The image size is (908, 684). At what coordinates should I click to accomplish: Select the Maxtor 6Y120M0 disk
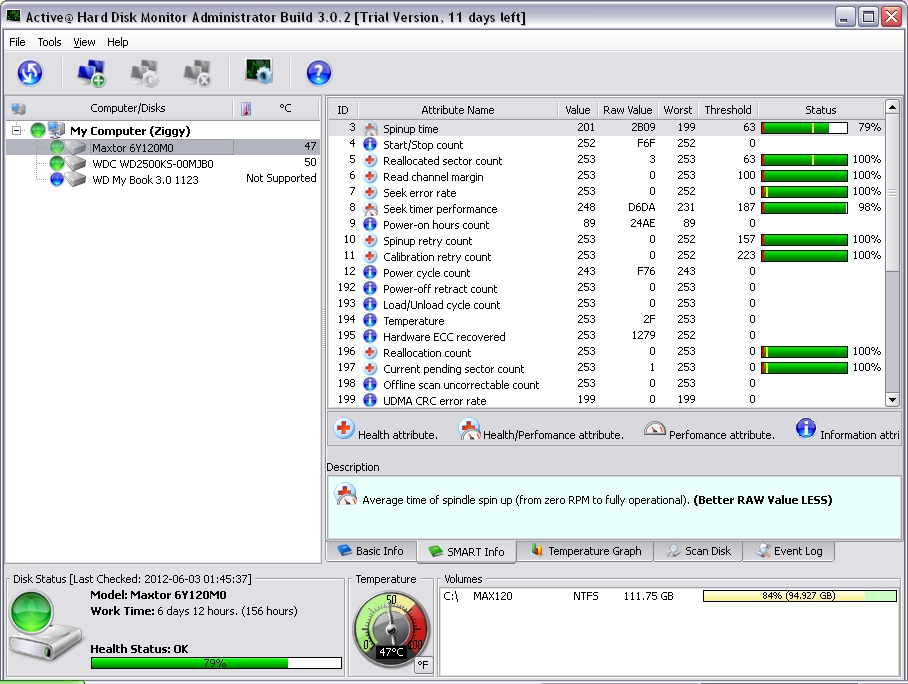[x=133, y=148]
